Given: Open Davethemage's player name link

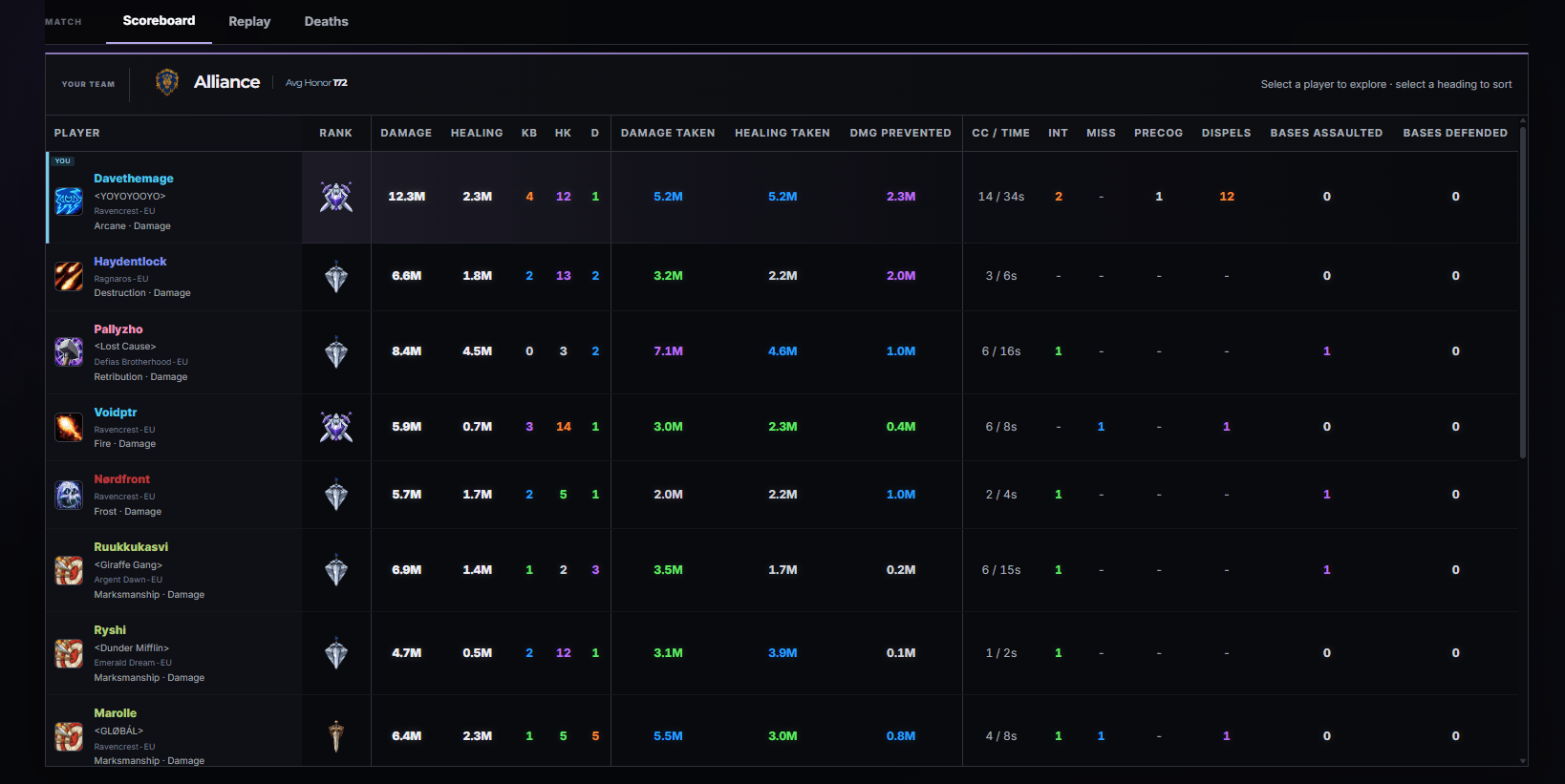Looking at the screenshot, I should click(134, 179).
